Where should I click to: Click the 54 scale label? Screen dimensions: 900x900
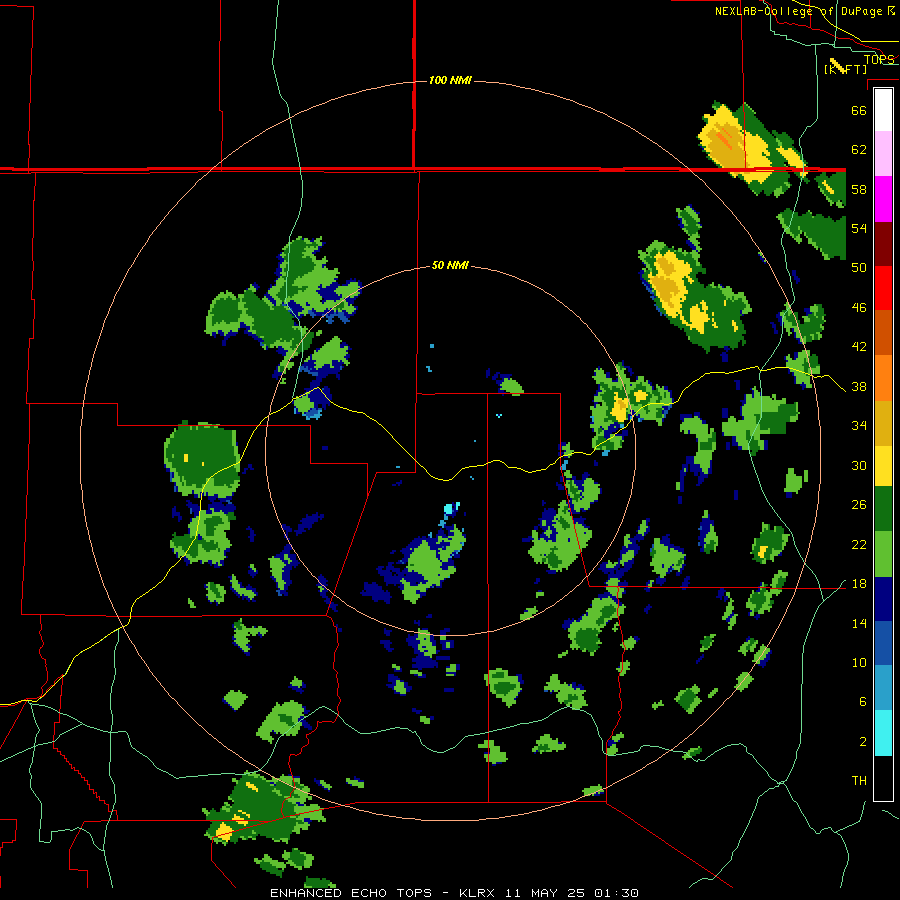(x=859, y=228)
